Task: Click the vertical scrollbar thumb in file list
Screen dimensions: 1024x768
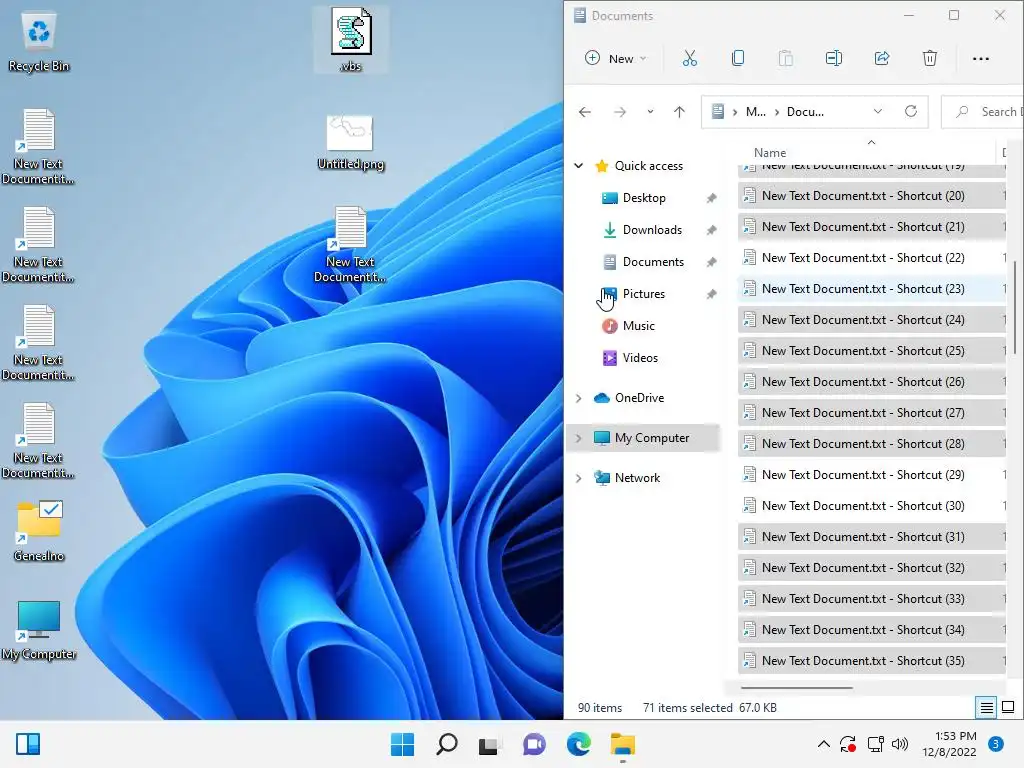Action: point(1014,307)
